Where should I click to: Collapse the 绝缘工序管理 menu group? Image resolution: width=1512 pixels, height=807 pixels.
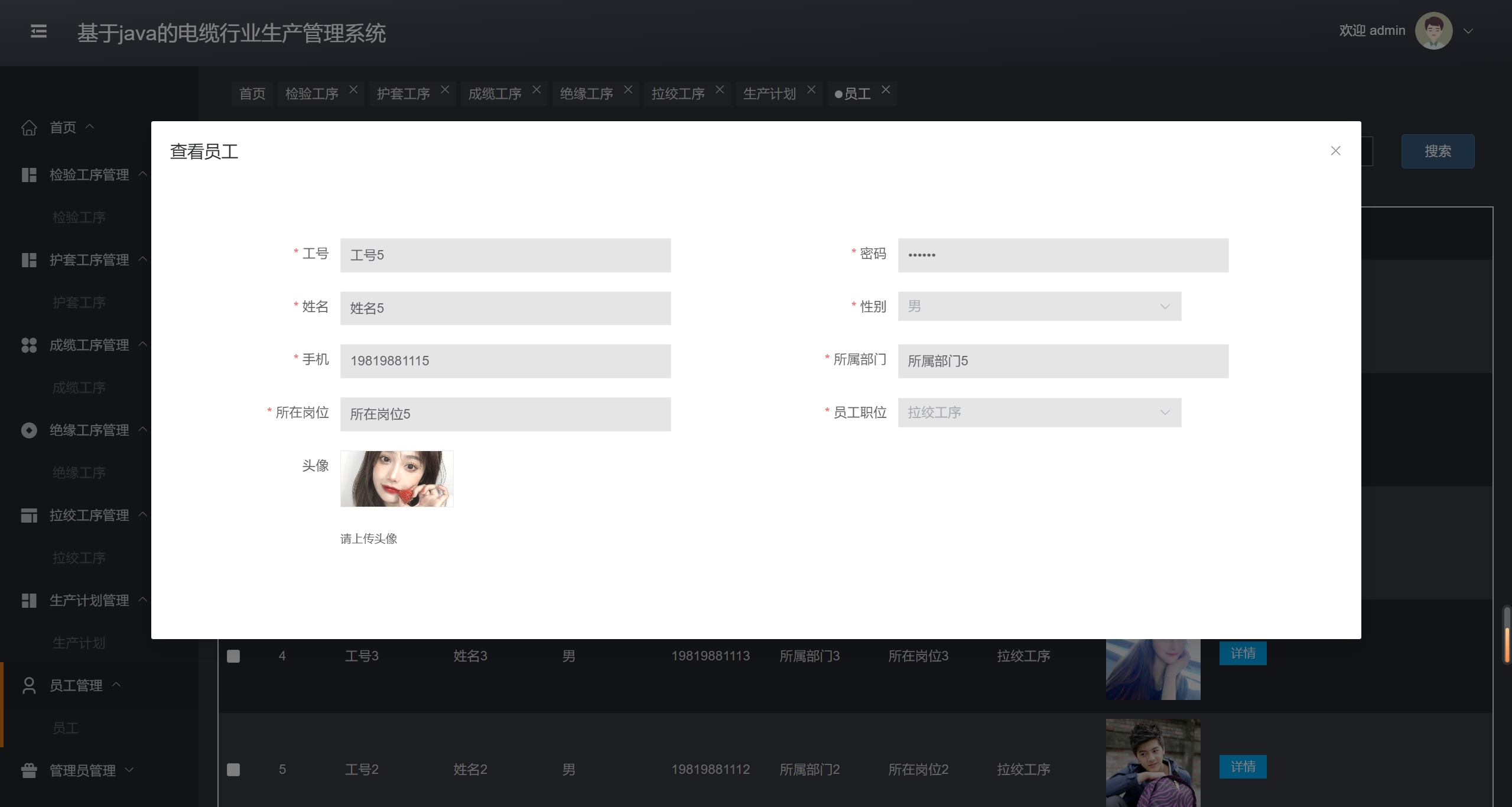point(143,429)
